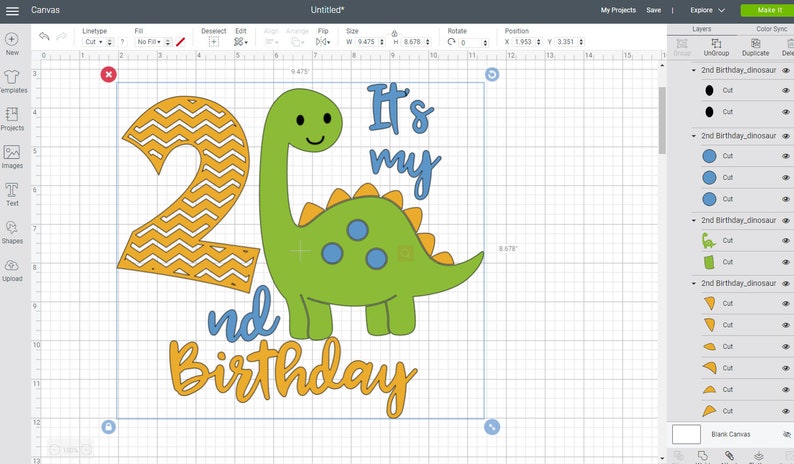The width and height of the screenshot is (794, 464).
Task: Click the My Projects link
Action: pyautogui.click(x=618, y=10)
